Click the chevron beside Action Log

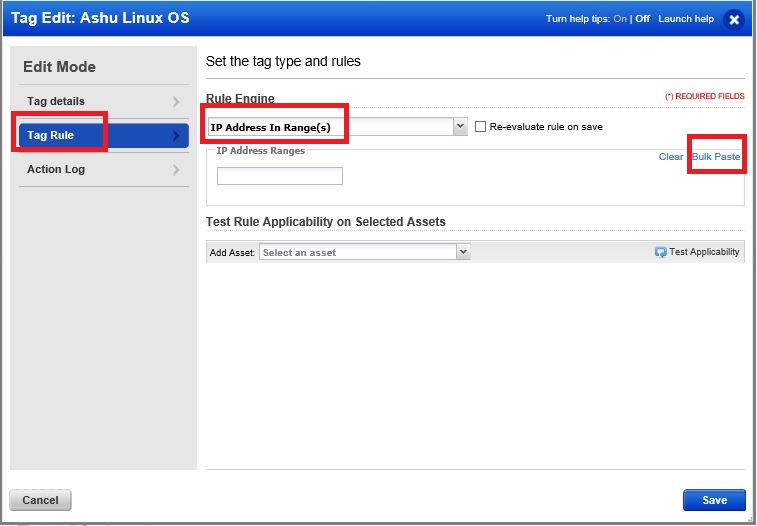pyautogui.click(x=176, y=170)
